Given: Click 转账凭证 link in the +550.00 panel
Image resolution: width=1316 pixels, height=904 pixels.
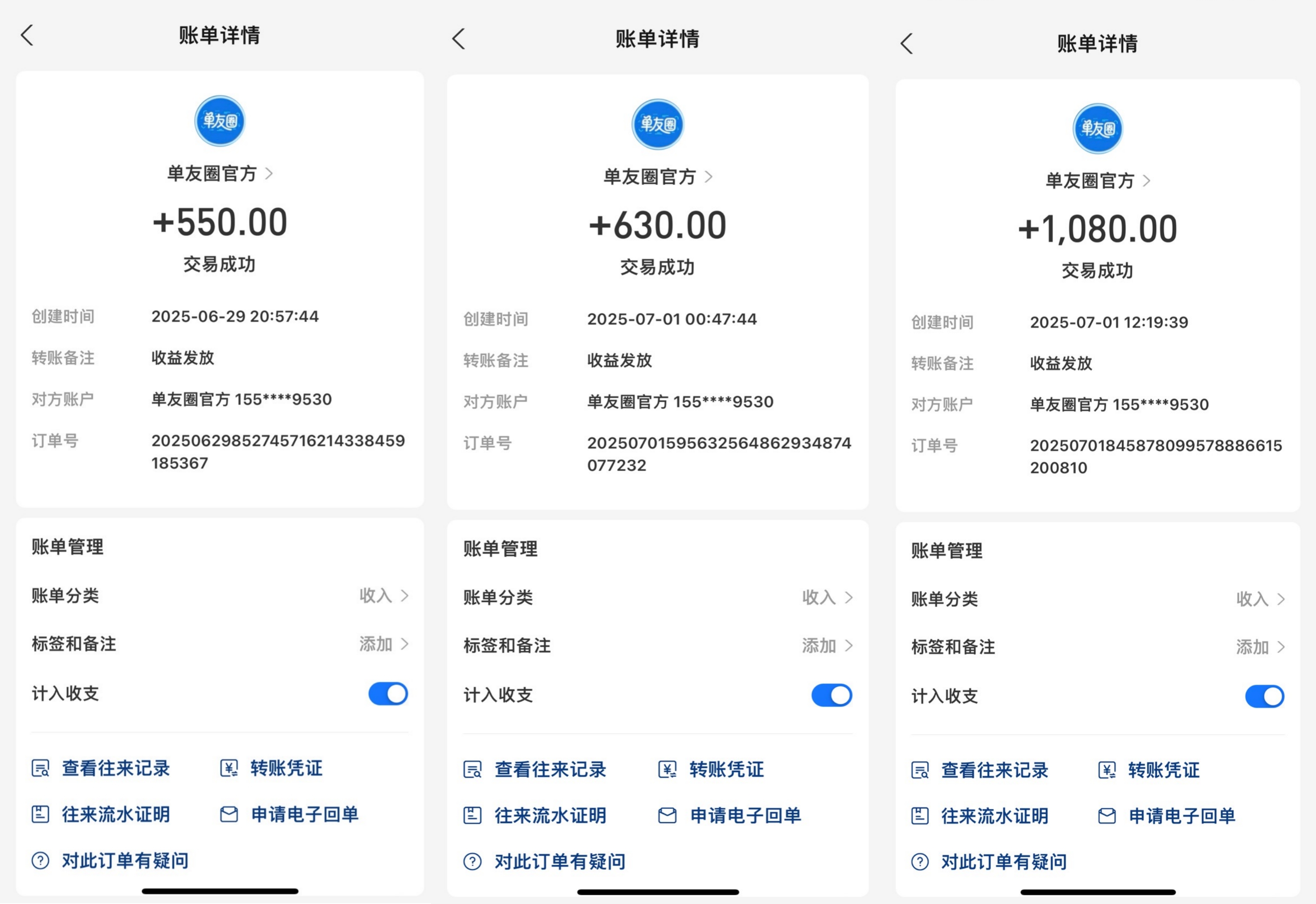Looking at the screenshot, I should click(287, 769).
